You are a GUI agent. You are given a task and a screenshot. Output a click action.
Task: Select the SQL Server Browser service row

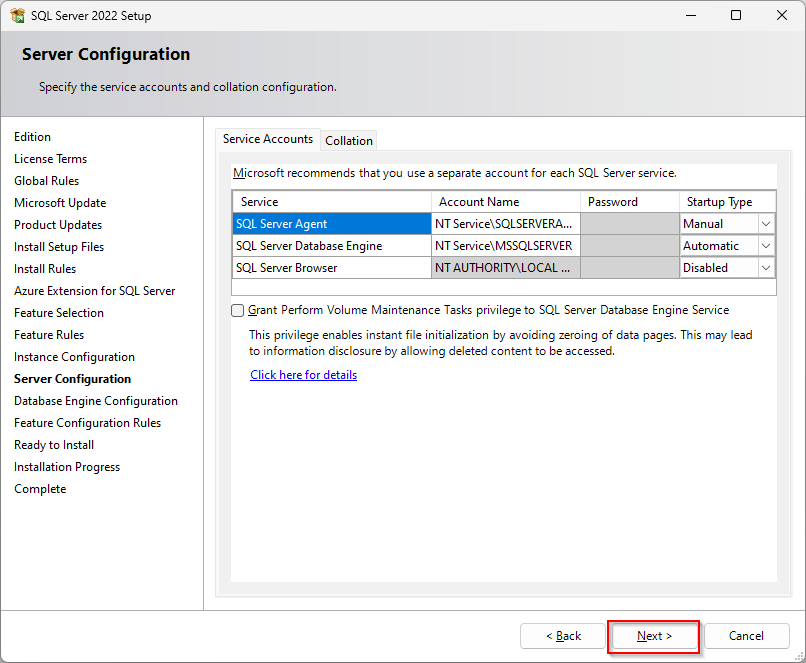pyautogui.click(x=331, y=268)
